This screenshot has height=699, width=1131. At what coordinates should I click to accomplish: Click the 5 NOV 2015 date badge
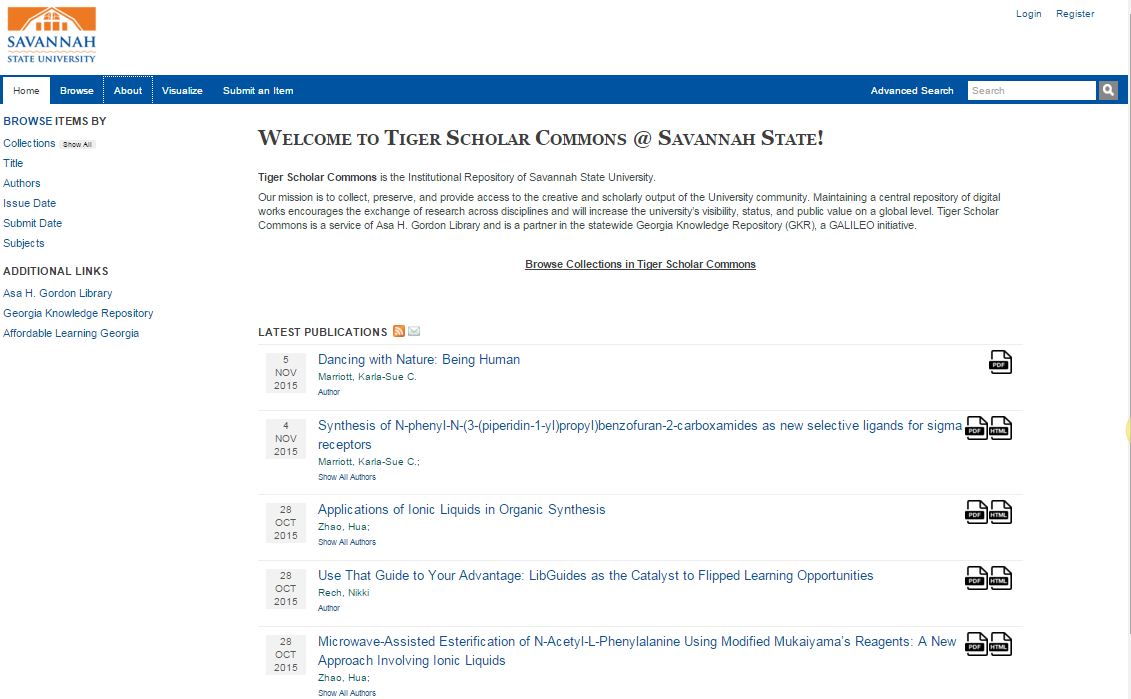click(286, 373)
